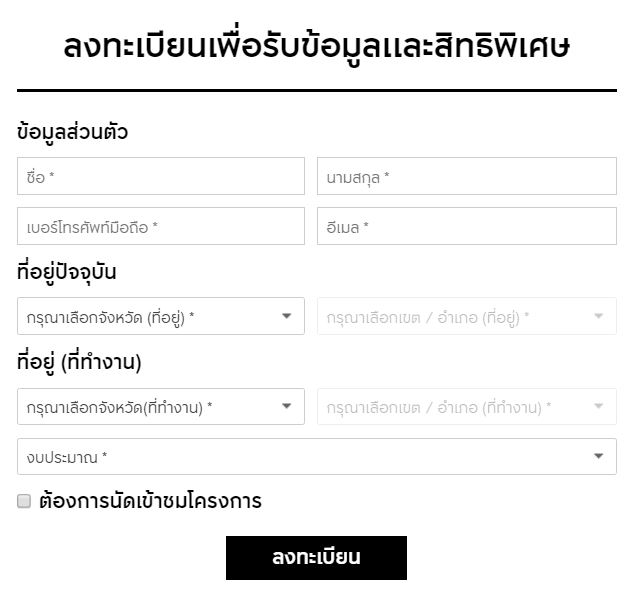This screenshot has height=599, width=636.
Task: Click the นามสกุล (surname) input field
Action: pos(466,176)
